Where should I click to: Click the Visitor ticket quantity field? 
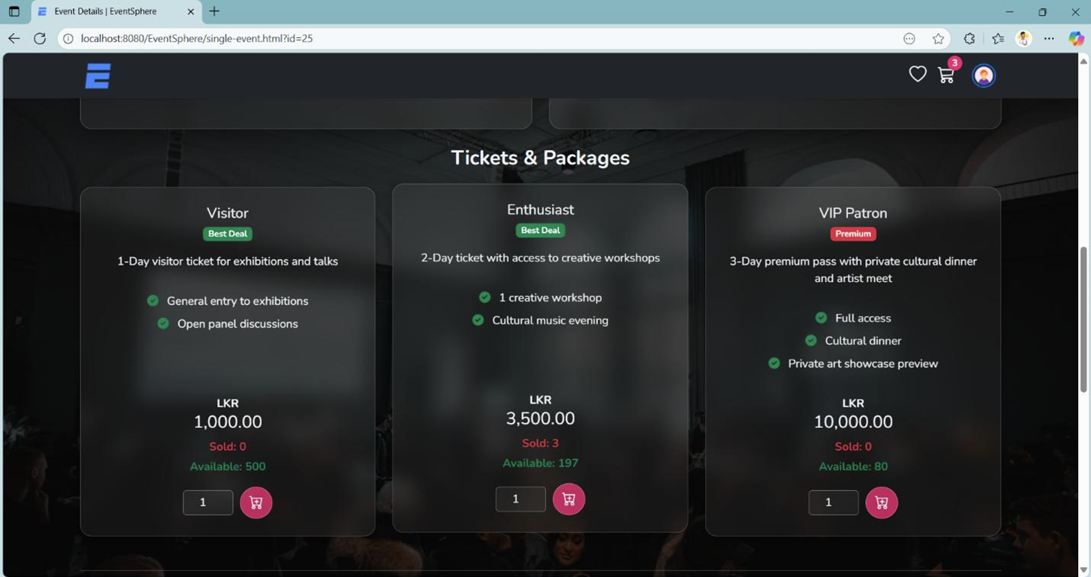pos(208,502)
